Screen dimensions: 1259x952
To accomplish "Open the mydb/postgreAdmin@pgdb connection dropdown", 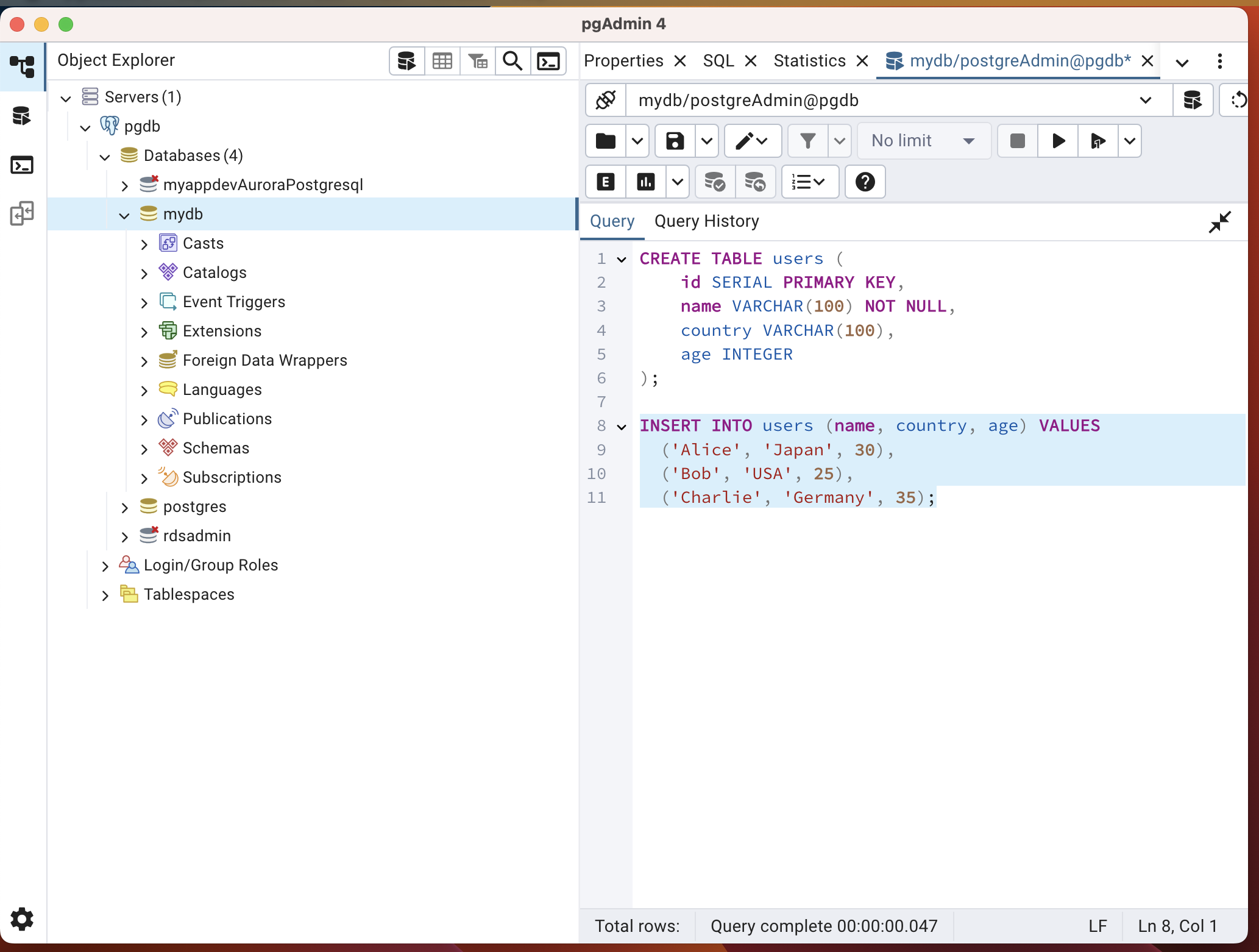I will (898, 100).
